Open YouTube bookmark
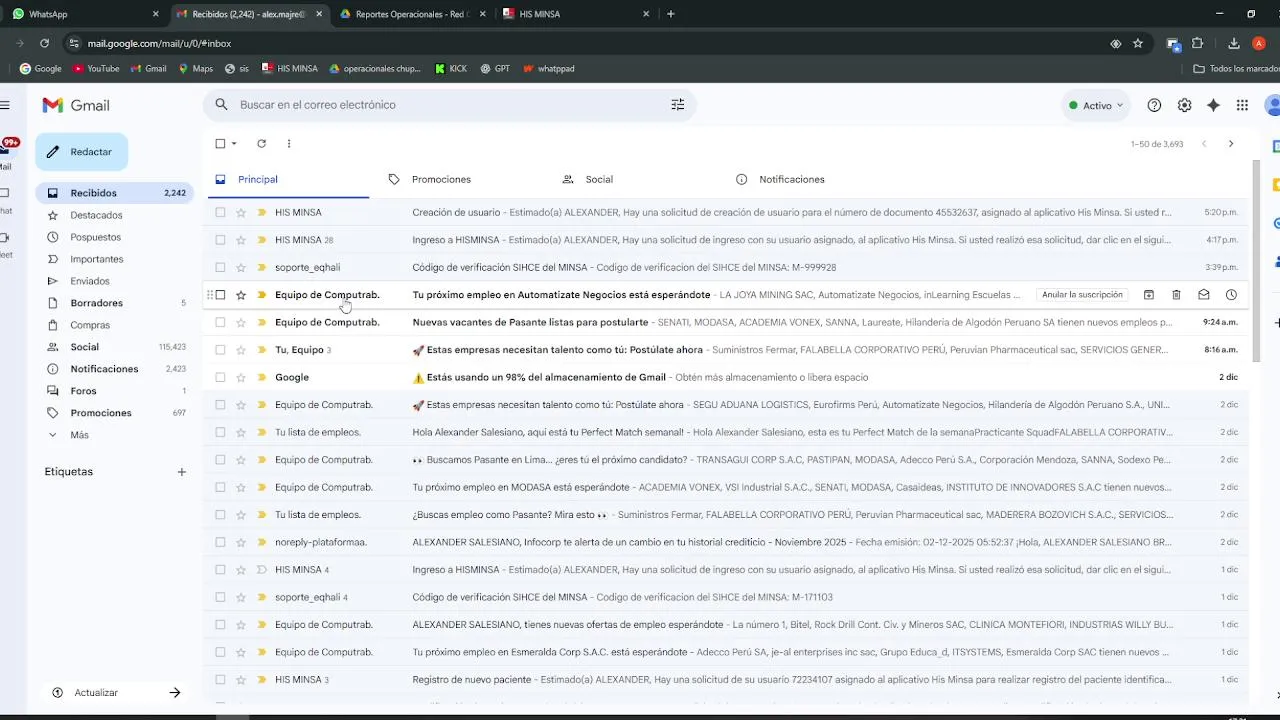Image resolution: width=1280 pixels, height=720 pixels. coord(96,69)
